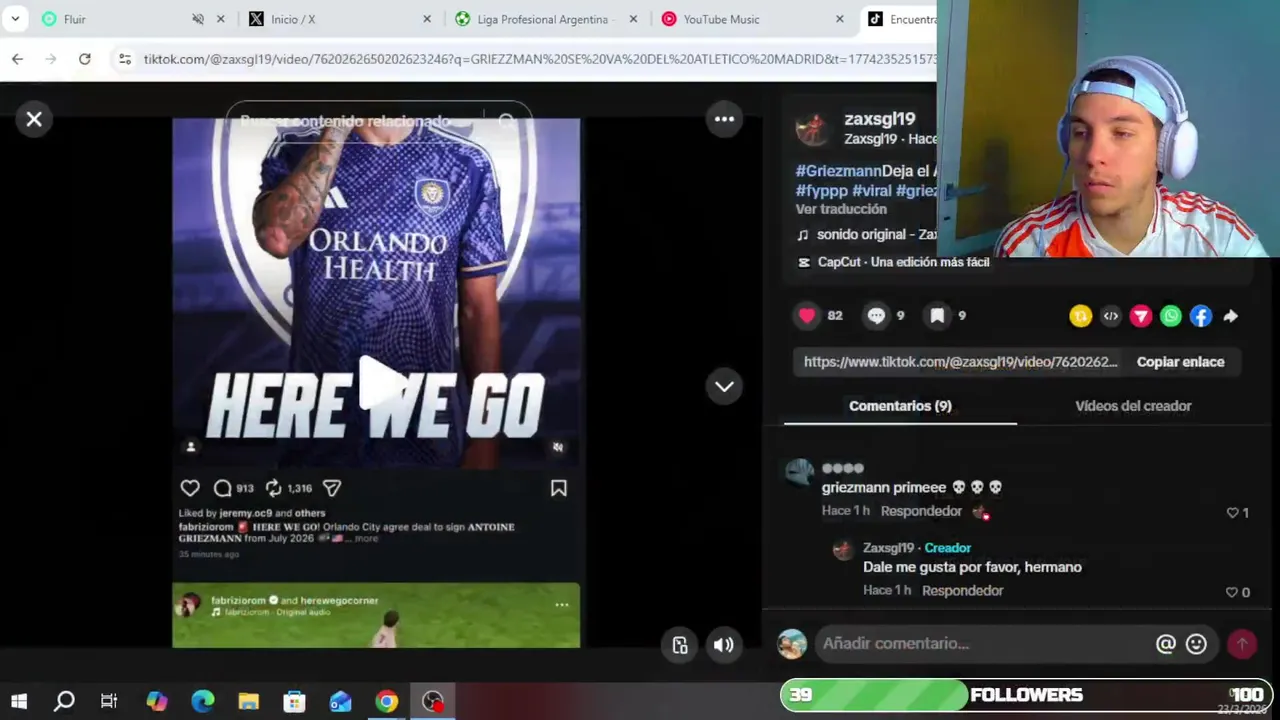Open CapCut 'Una edición más fácil' link
The width and height of the screenshot is (1280, 720).
893,262
